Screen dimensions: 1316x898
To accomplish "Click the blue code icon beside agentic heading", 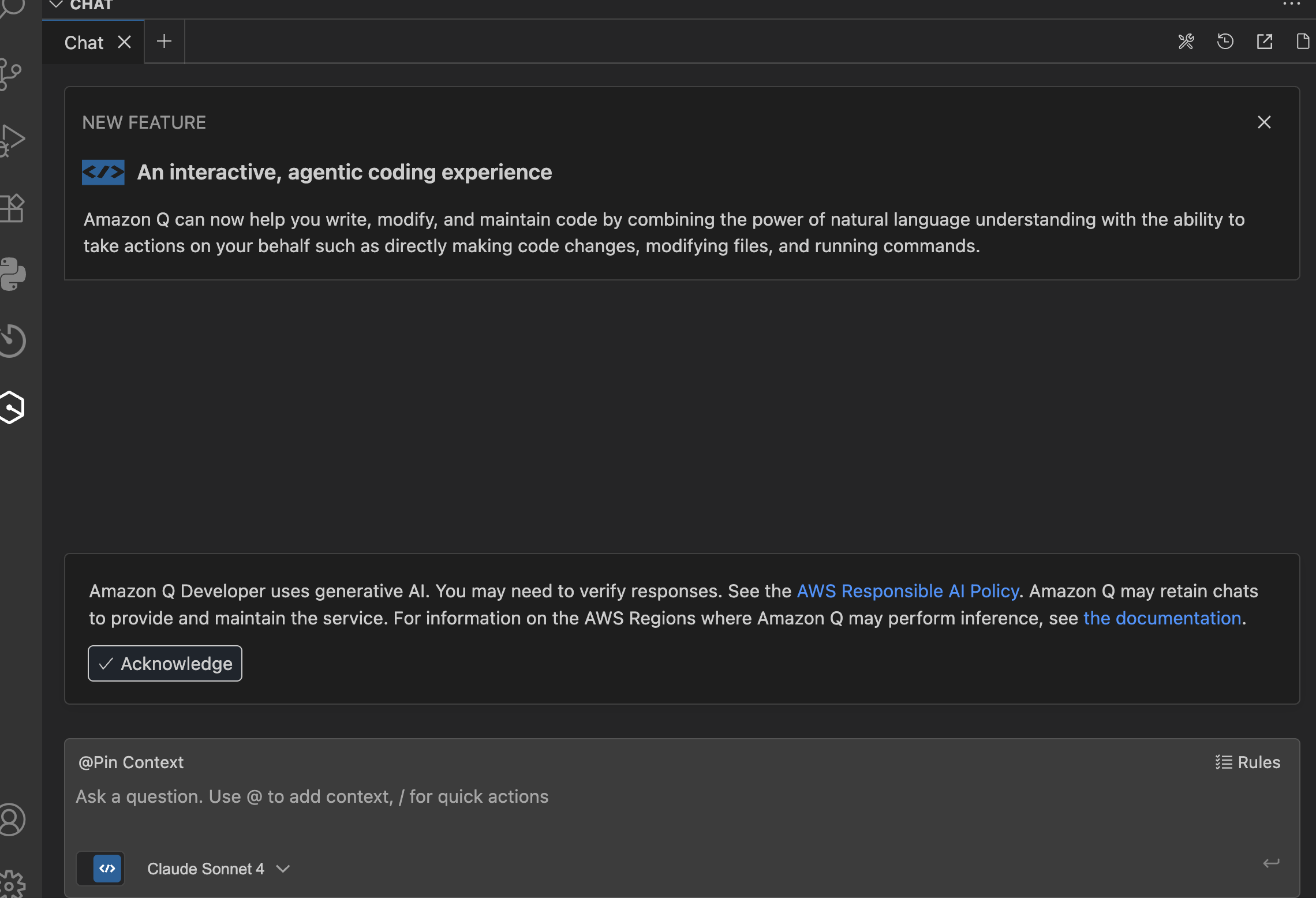I will (103, 173).
